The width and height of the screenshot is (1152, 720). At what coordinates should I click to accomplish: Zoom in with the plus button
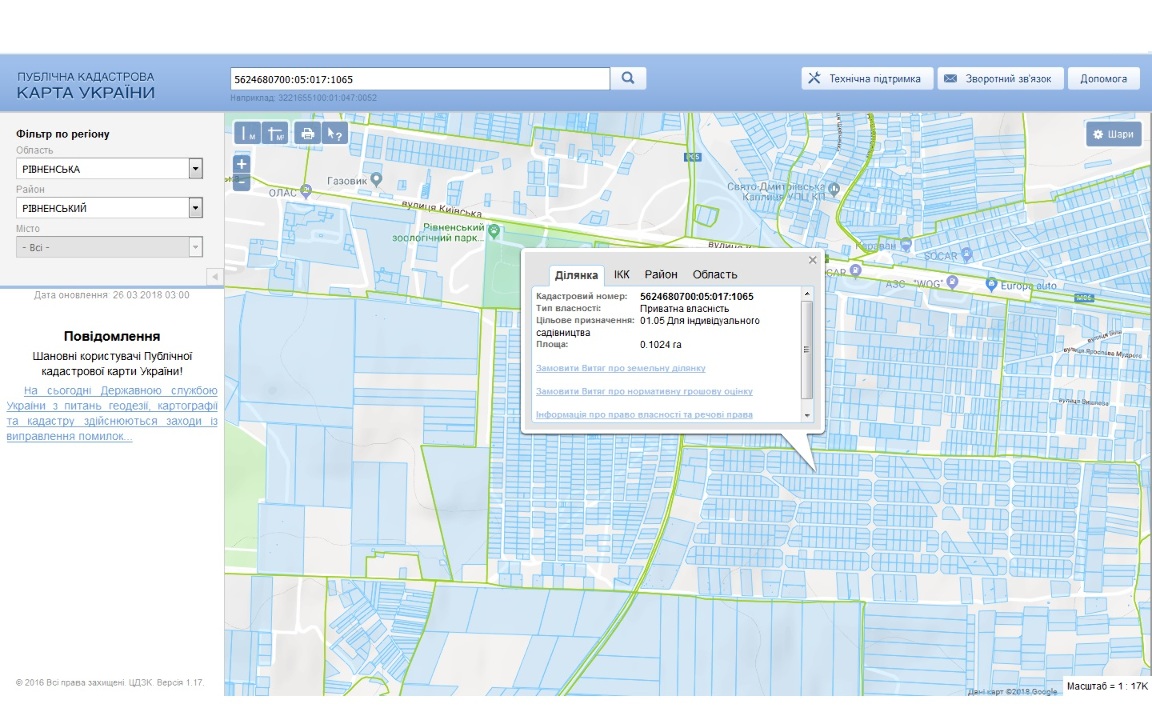click(x=241, y=164)
